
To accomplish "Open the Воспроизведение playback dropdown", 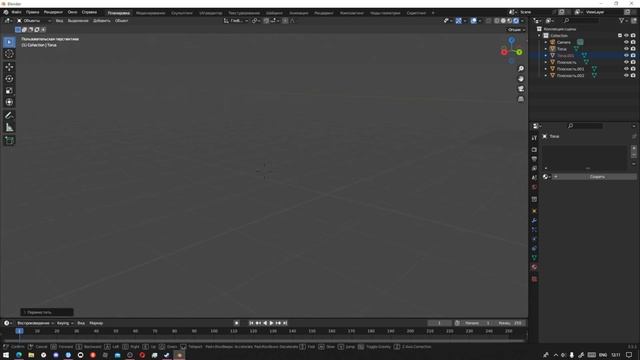I will point(35,323).
